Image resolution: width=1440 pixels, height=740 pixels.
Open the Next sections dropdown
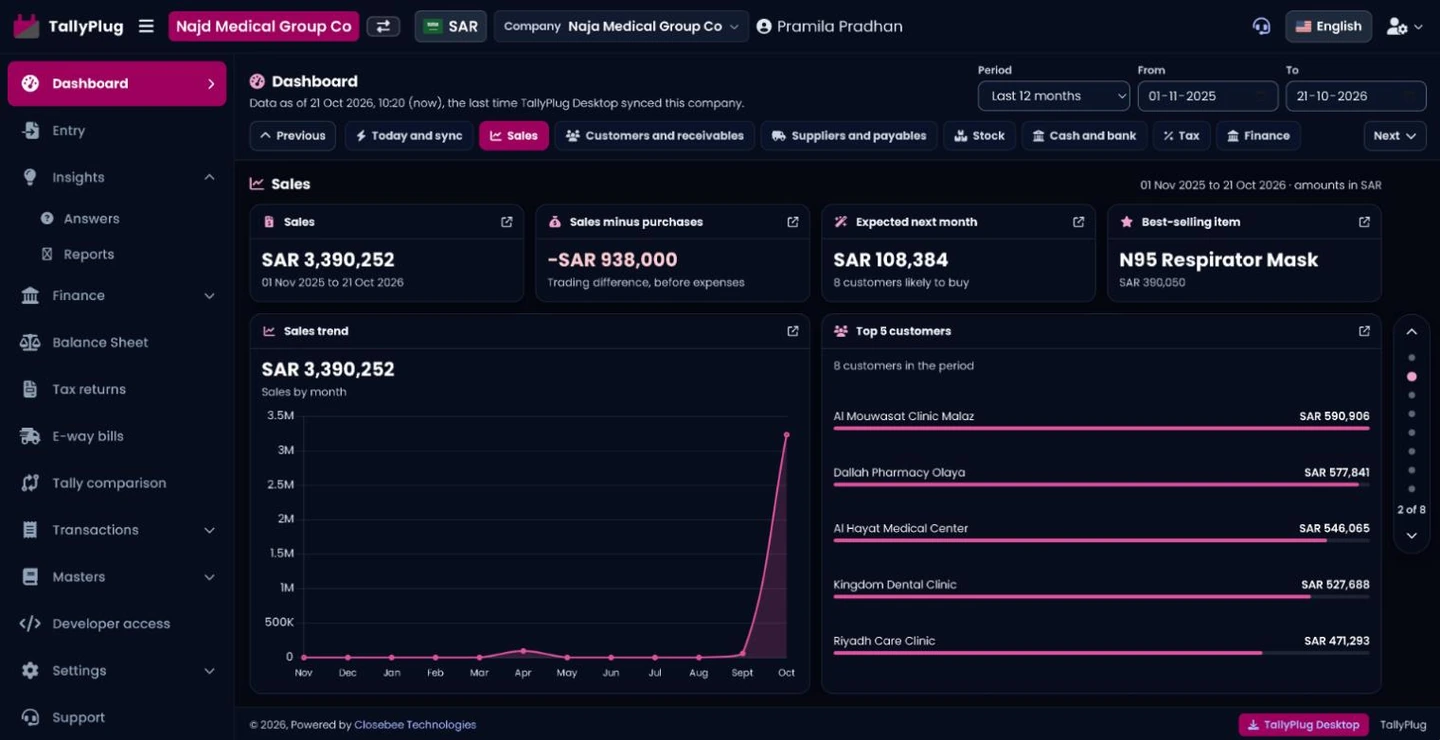(1395, 136)
